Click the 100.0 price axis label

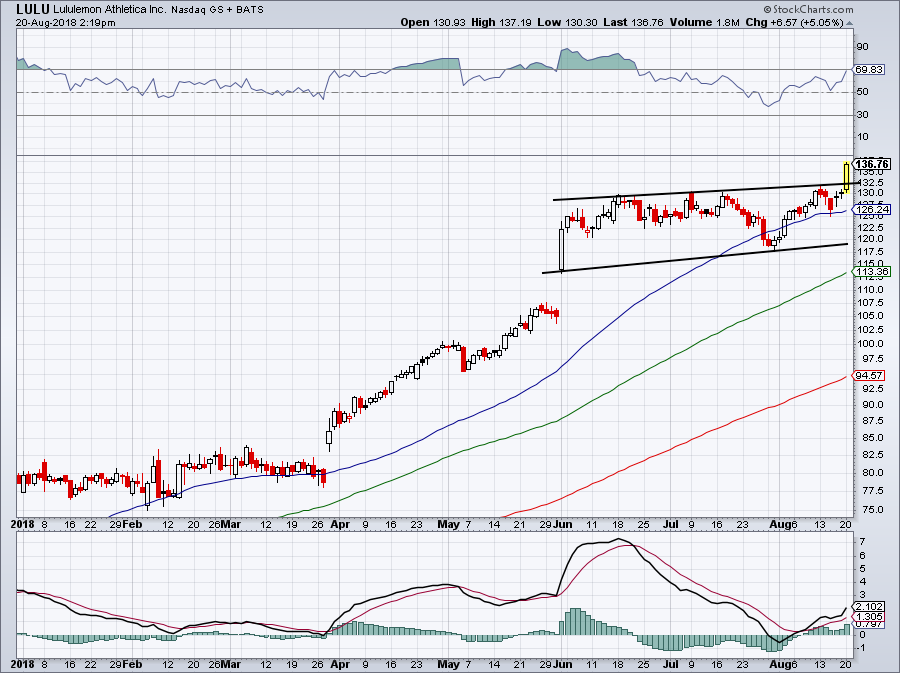tap(870, 344)
